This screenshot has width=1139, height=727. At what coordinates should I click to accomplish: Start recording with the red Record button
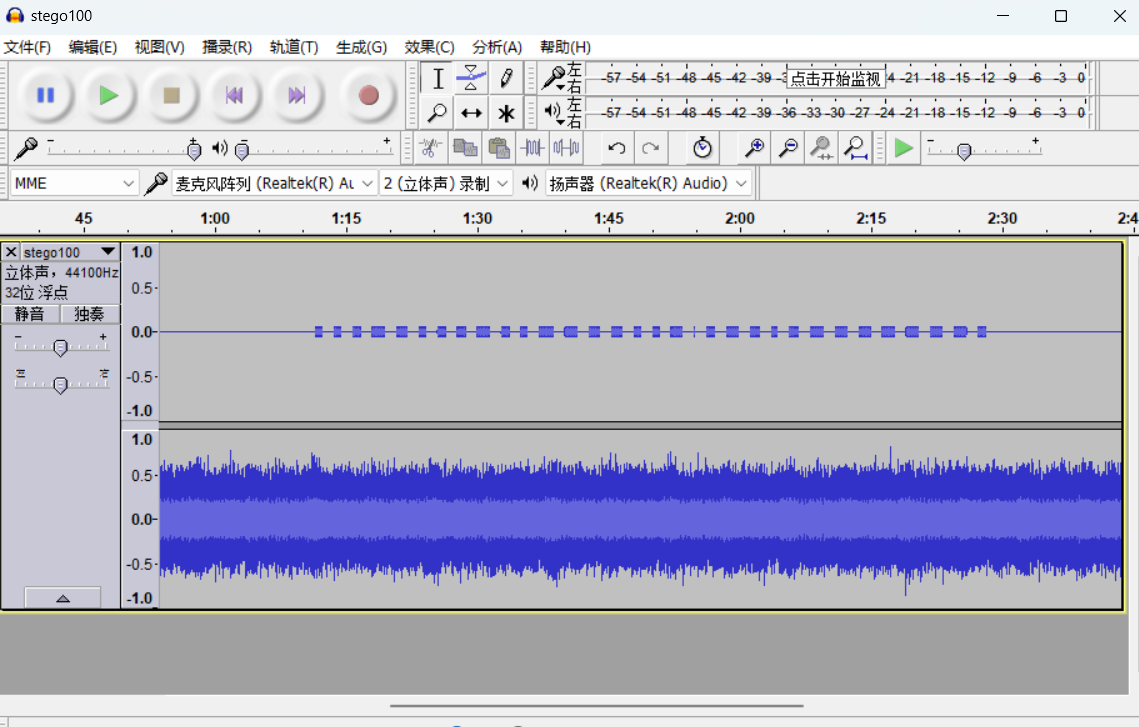pyautogui.click(x=368, y=95)
